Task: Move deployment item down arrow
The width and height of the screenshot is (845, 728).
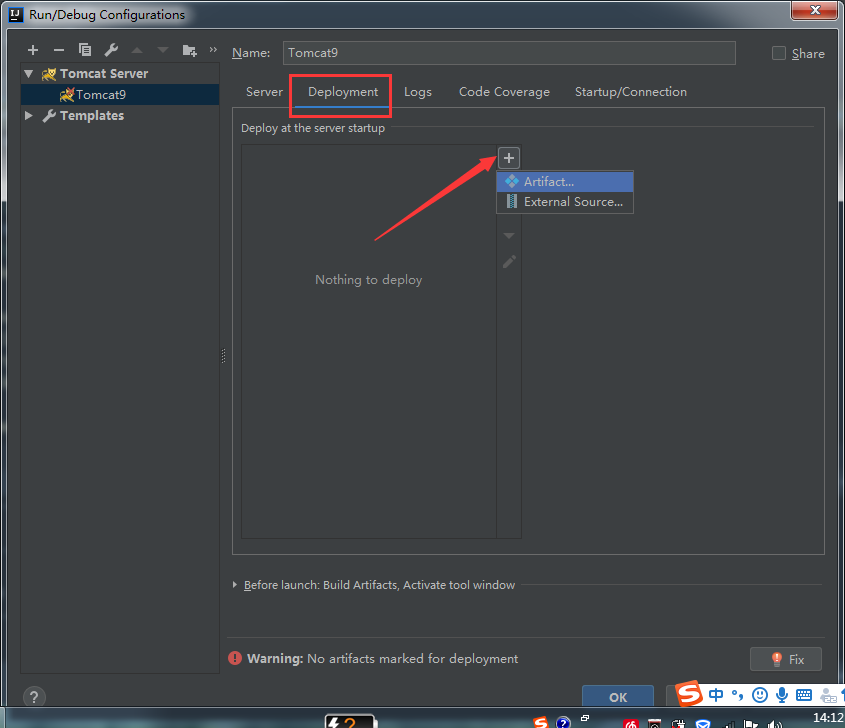Action: [509, 236]
